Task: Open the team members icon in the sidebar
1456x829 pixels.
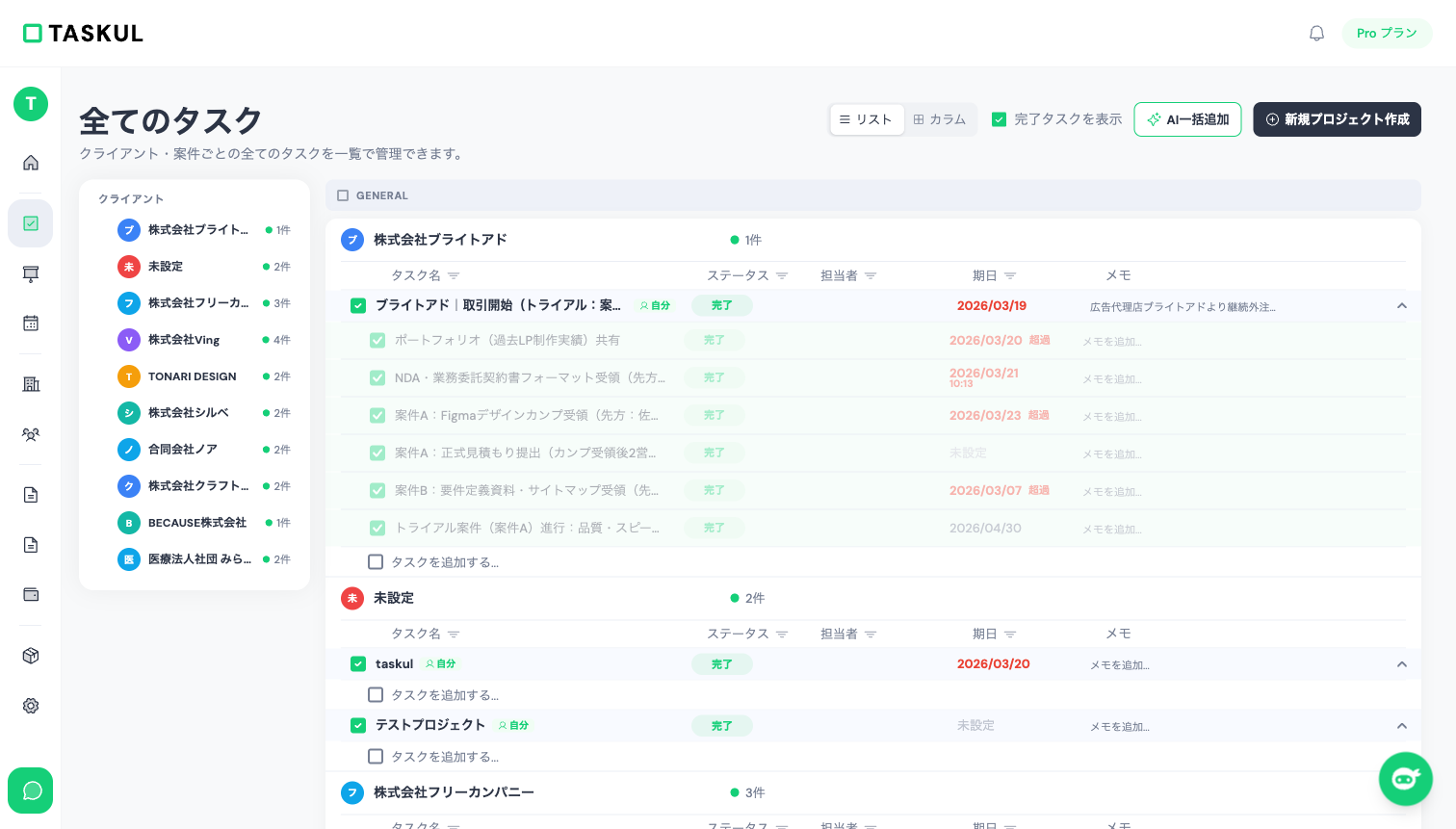Action: [x=30, y=434]
